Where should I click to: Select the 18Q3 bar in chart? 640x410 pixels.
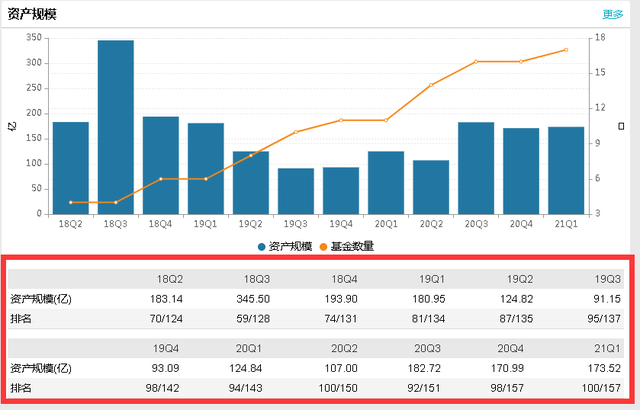click(x=116, y=127)
